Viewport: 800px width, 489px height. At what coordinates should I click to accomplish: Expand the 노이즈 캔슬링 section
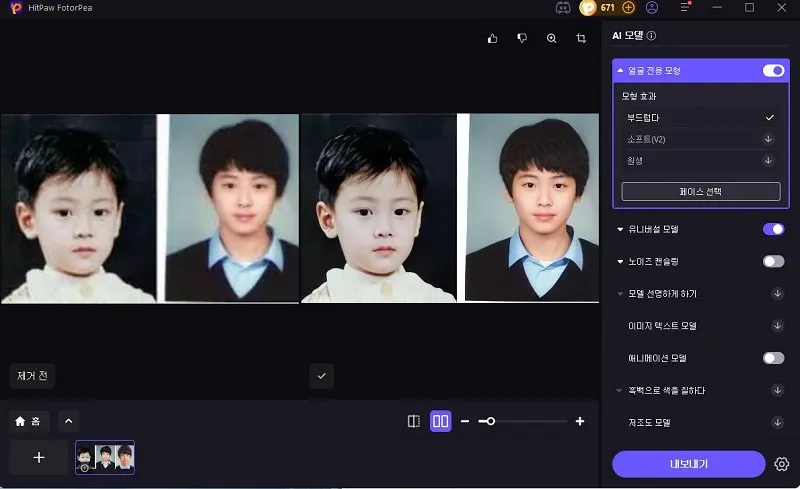(620, 261)
